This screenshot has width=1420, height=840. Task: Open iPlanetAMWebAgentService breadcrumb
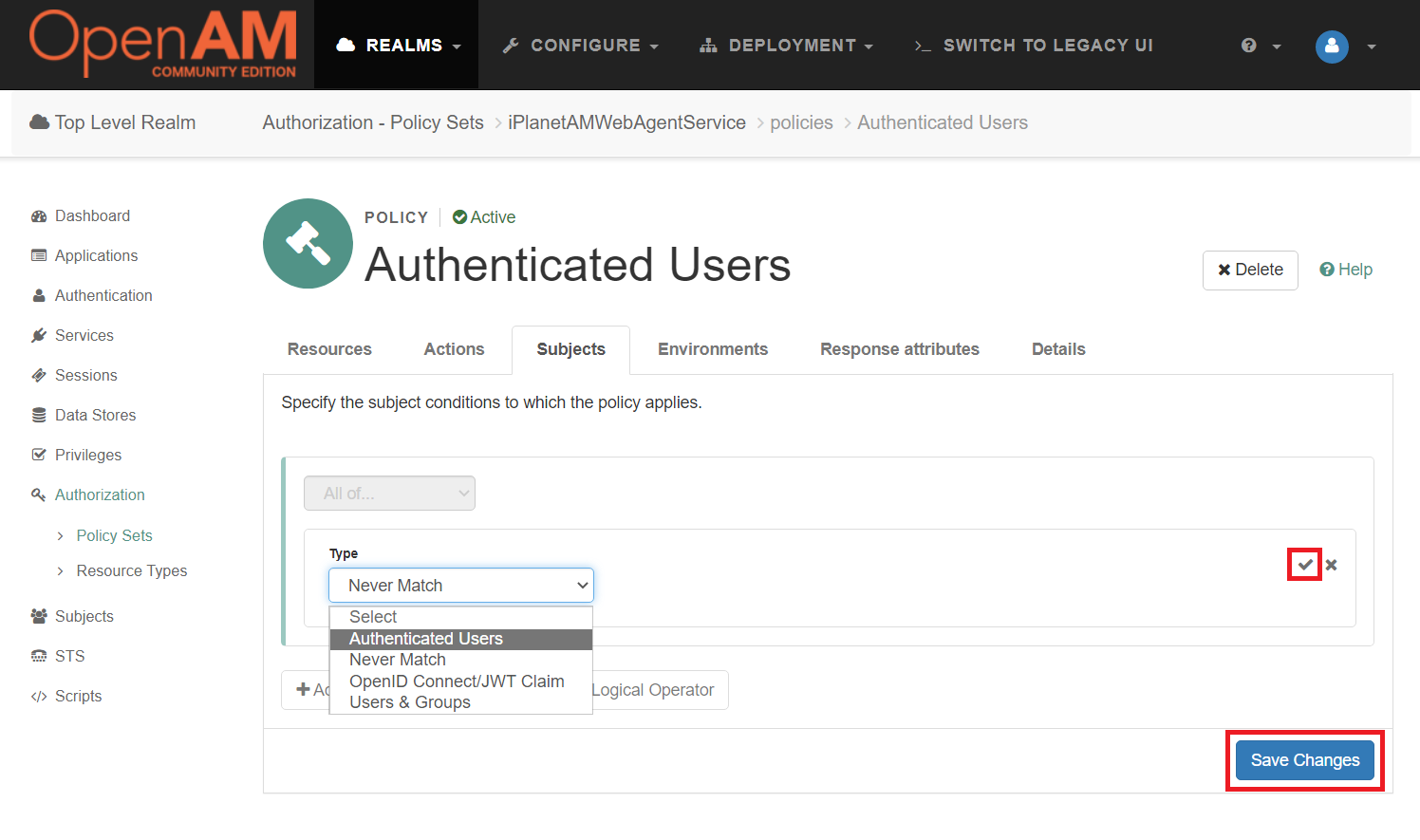coord(626,122)
